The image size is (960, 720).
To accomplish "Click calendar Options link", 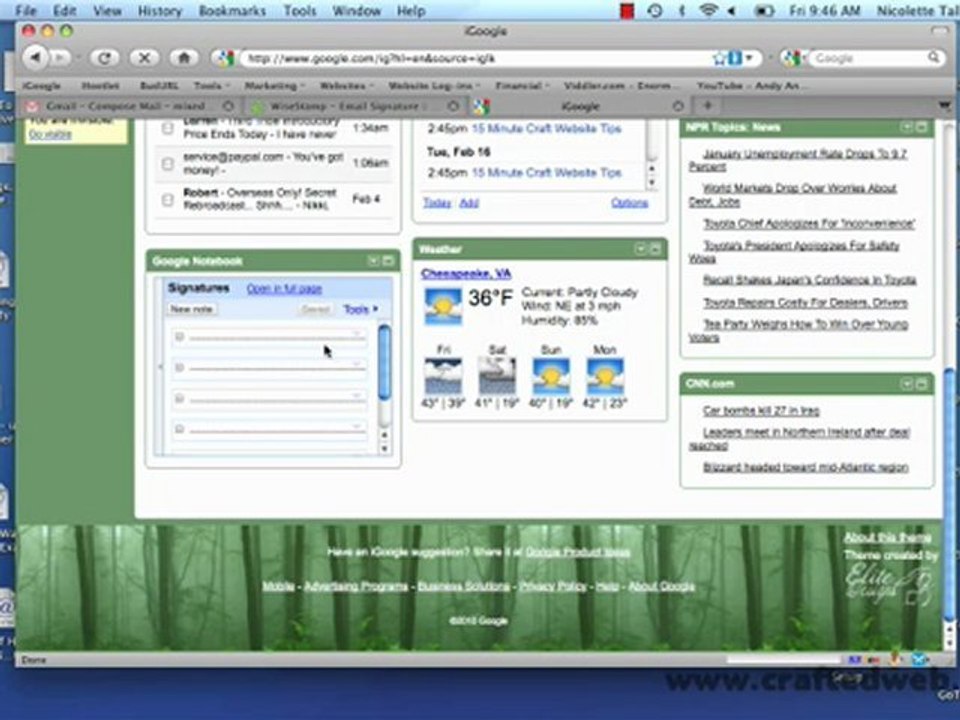I will (629, 203).
